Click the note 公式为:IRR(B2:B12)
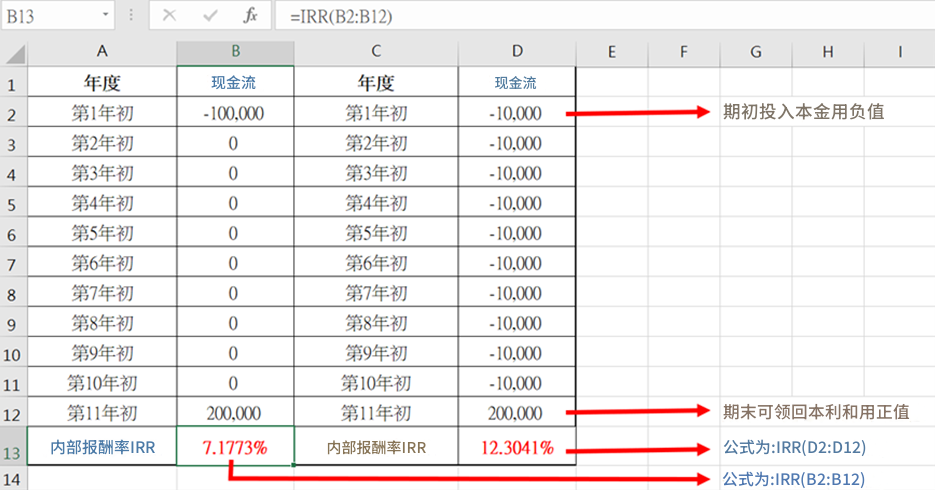The height and width of the screenshot is (490, 935). click(x=794, y=479)
